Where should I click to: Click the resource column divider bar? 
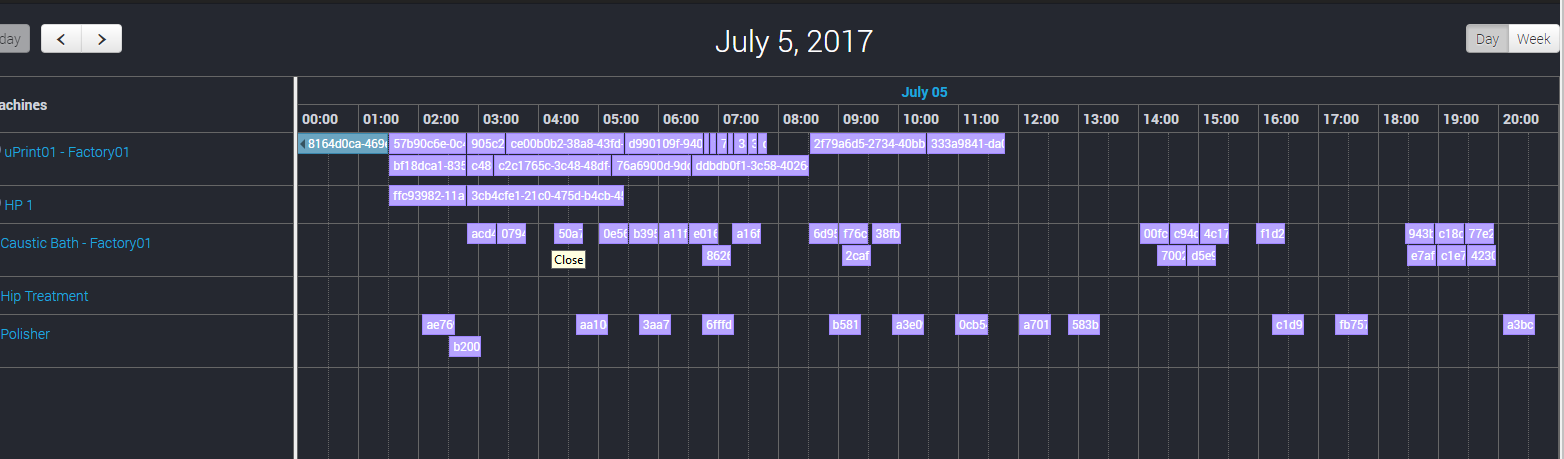[x=295, y=267]
